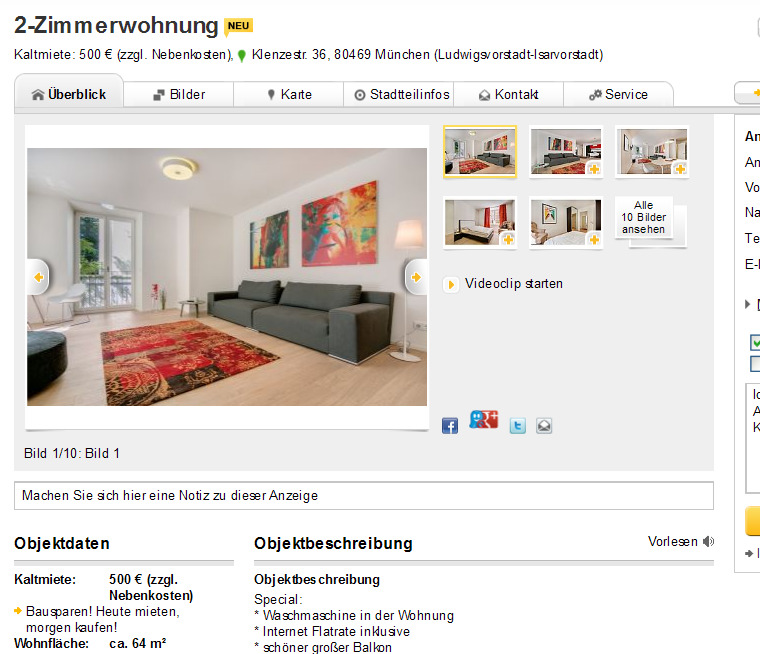This screenshot has height=654, width=760.
Task: Show next image with right arrow
Action: click(416, 277)
